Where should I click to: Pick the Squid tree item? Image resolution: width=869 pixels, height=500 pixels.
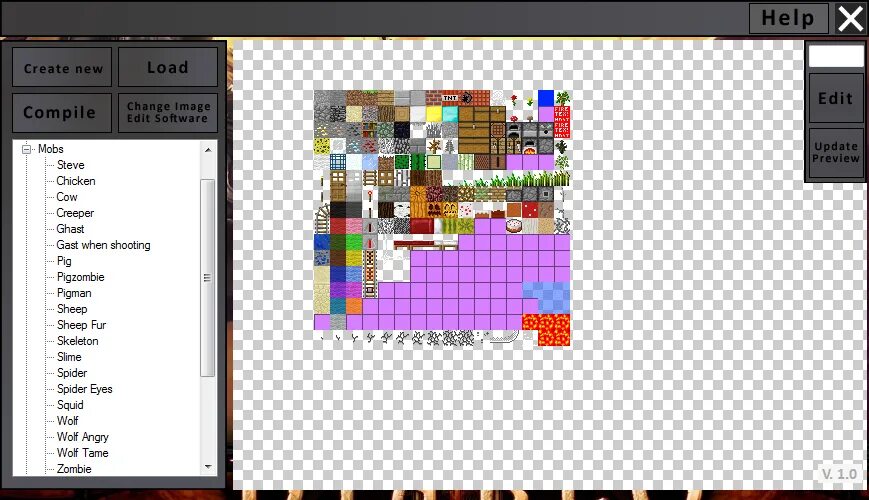(x=70, y=405)
